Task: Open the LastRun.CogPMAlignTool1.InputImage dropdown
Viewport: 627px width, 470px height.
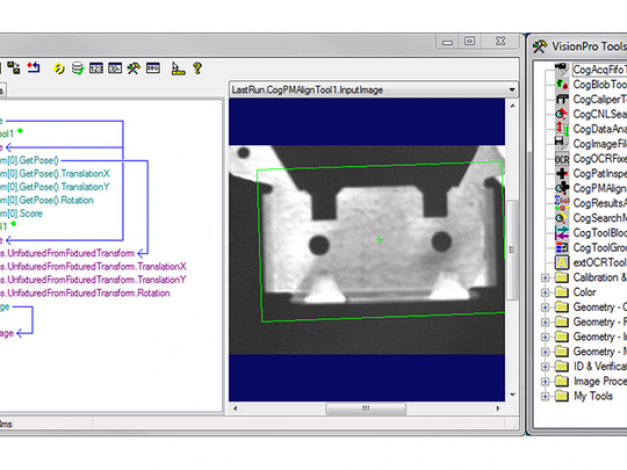Action: coord(512,90)
